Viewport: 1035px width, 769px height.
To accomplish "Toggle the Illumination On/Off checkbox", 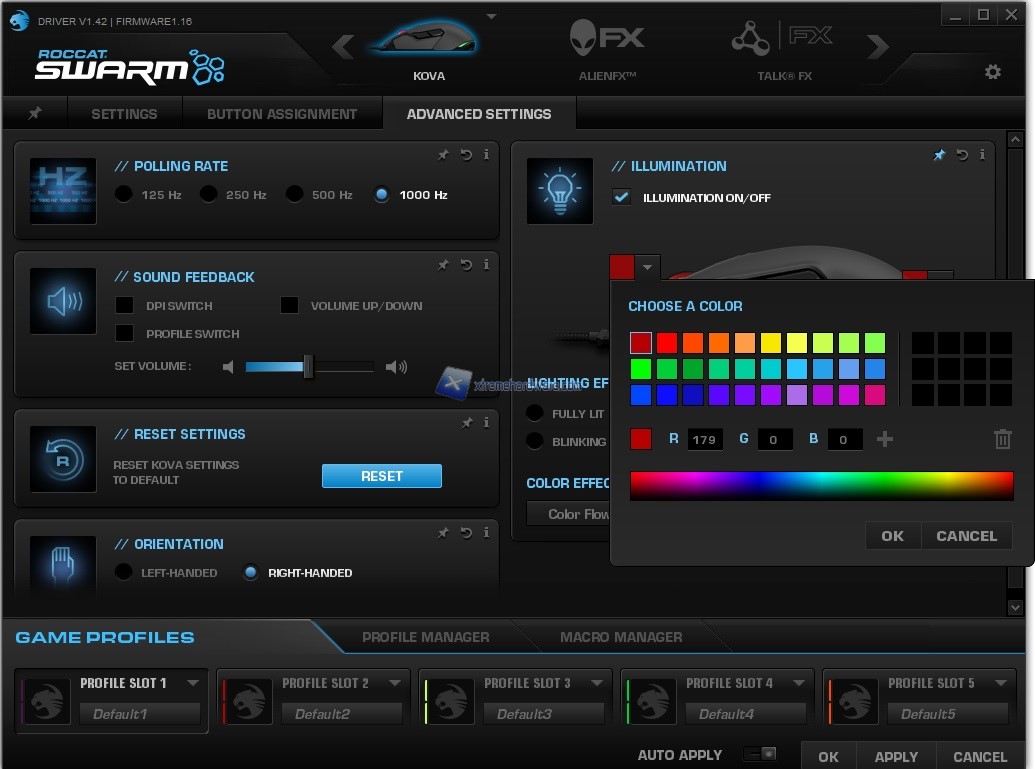I will point(622,197).
